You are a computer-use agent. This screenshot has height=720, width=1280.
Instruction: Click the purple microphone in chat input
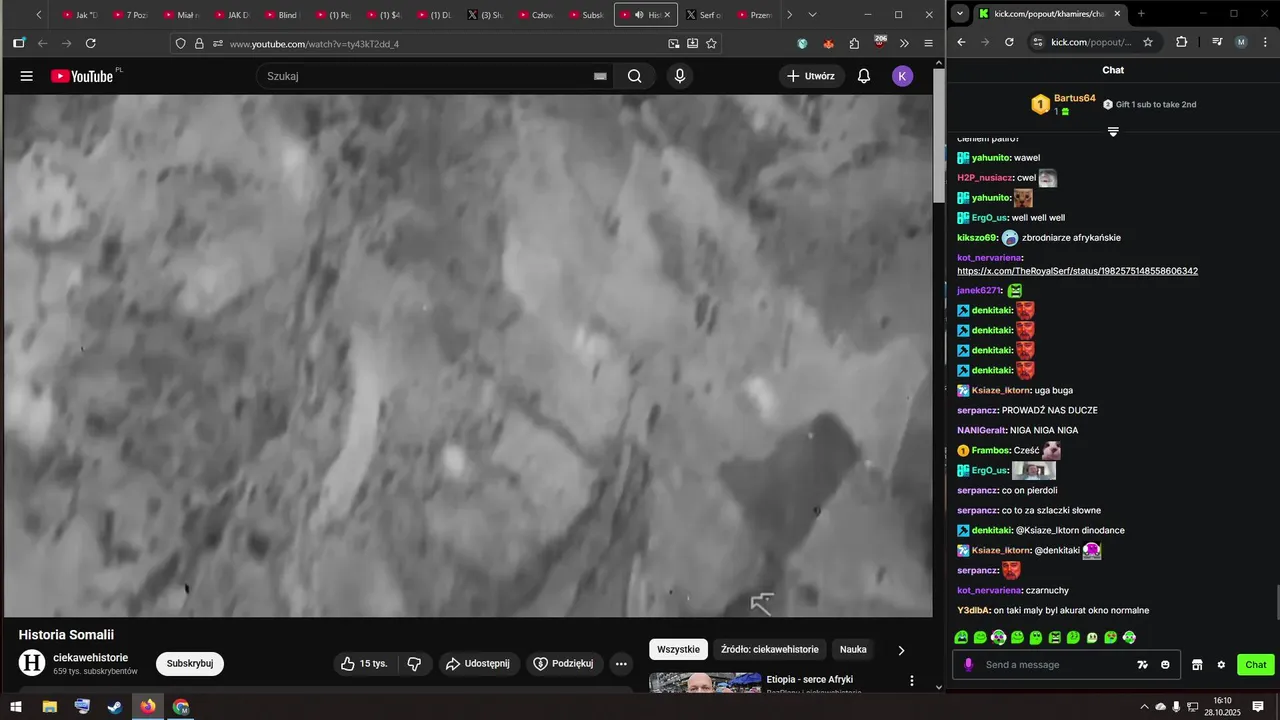(968, 665)
